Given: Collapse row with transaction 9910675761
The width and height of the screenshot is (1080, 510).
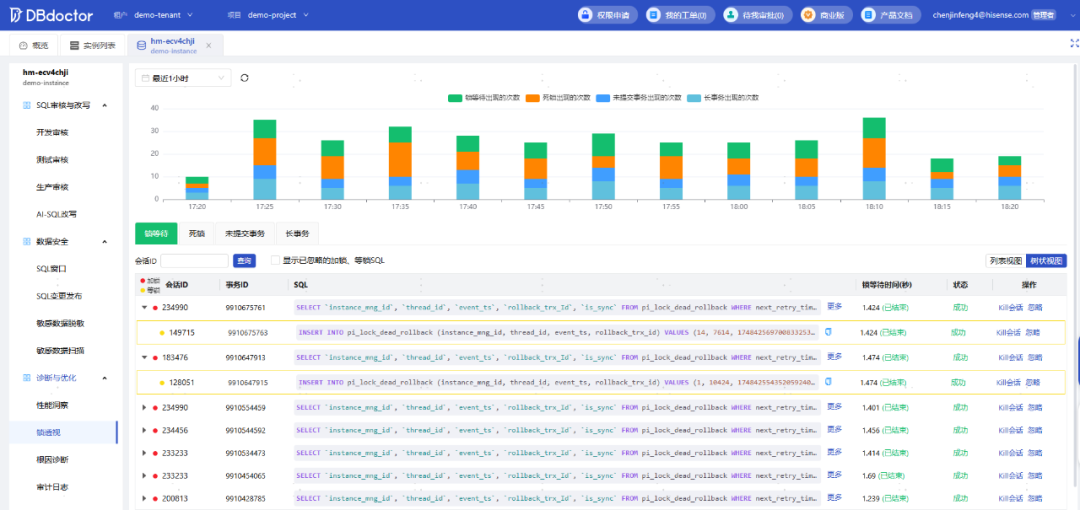Looking at the screenshot, I should (x=145, y=307).
